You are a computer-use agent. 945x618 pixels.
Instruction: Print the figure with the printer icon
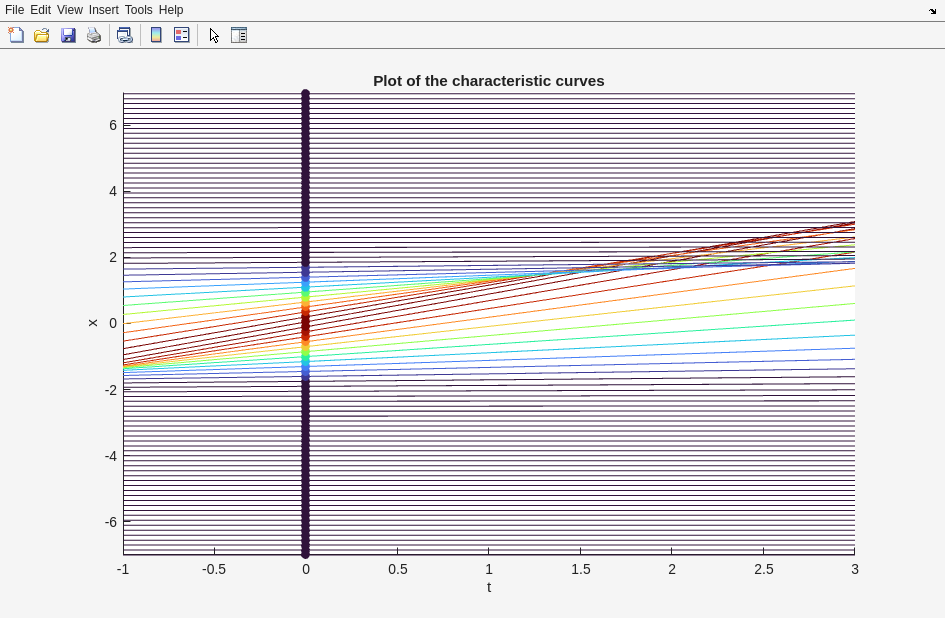pyautogui.click(x=94, y=35)
